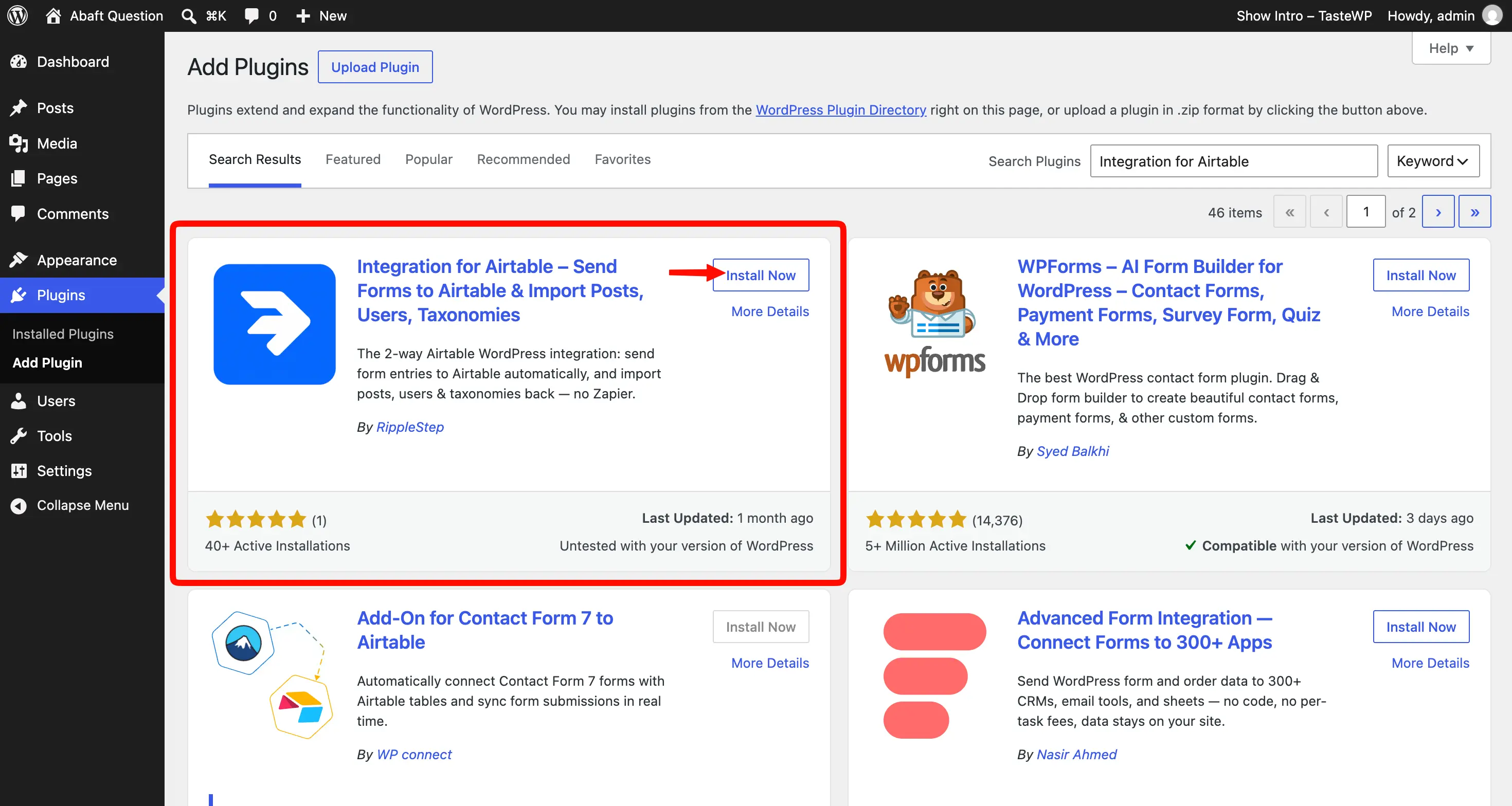Install the Integration for Airtable plugin

point(761,275)
